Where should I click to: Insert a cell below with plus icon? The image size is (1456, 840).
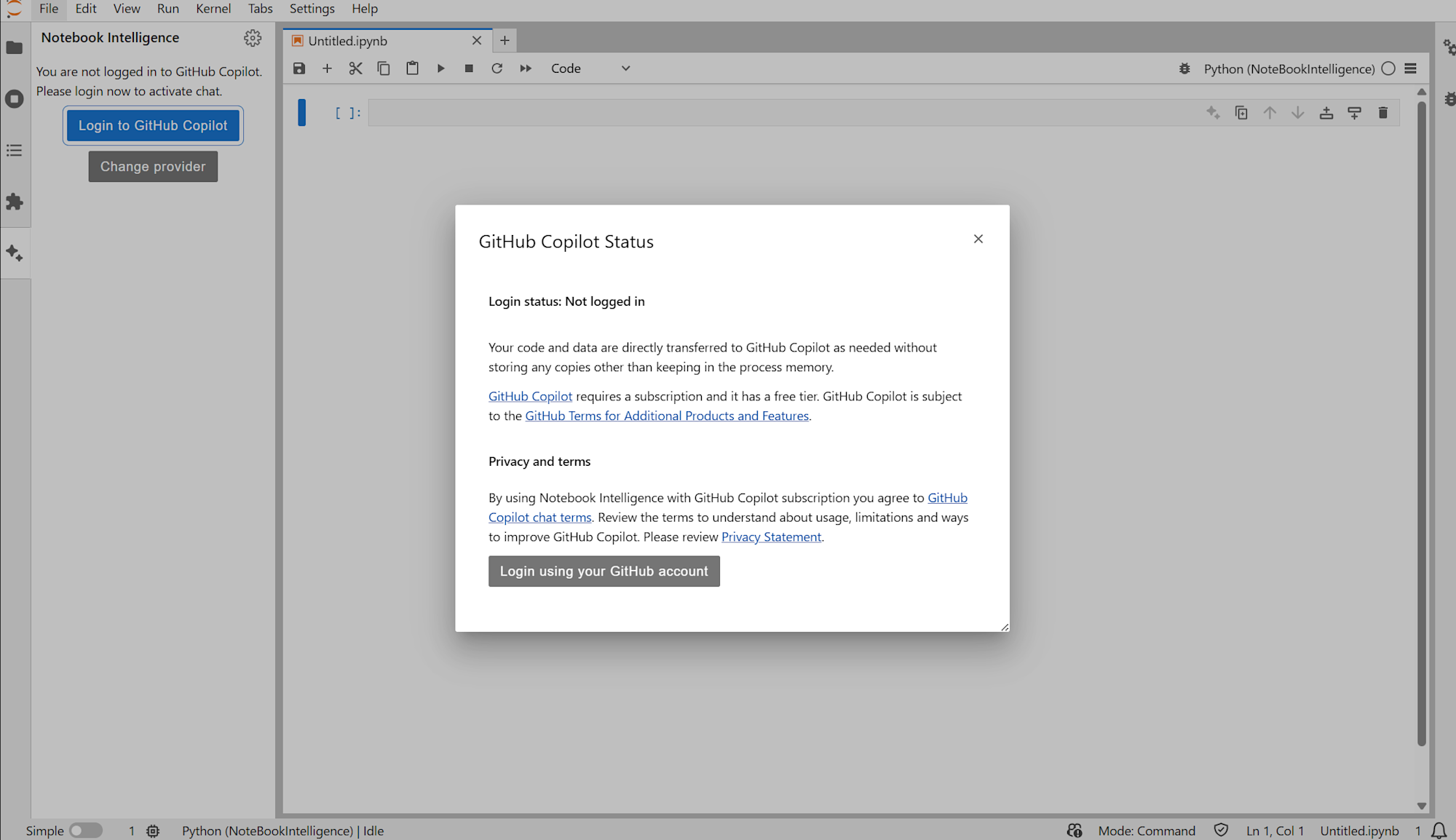click(327, 68)
